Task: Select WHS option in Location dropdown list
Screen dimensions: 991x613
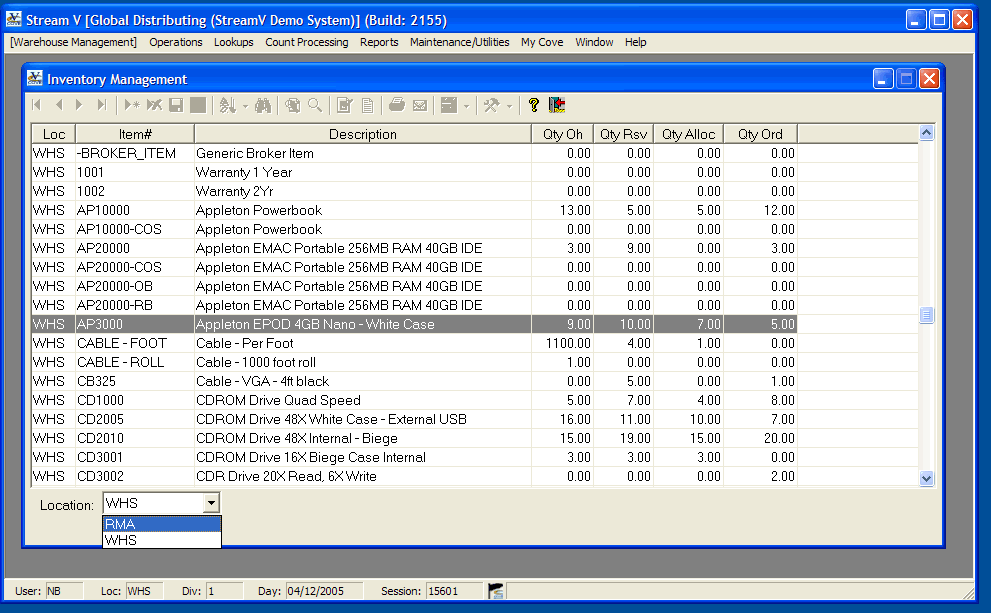Action: tap(162, 540)
